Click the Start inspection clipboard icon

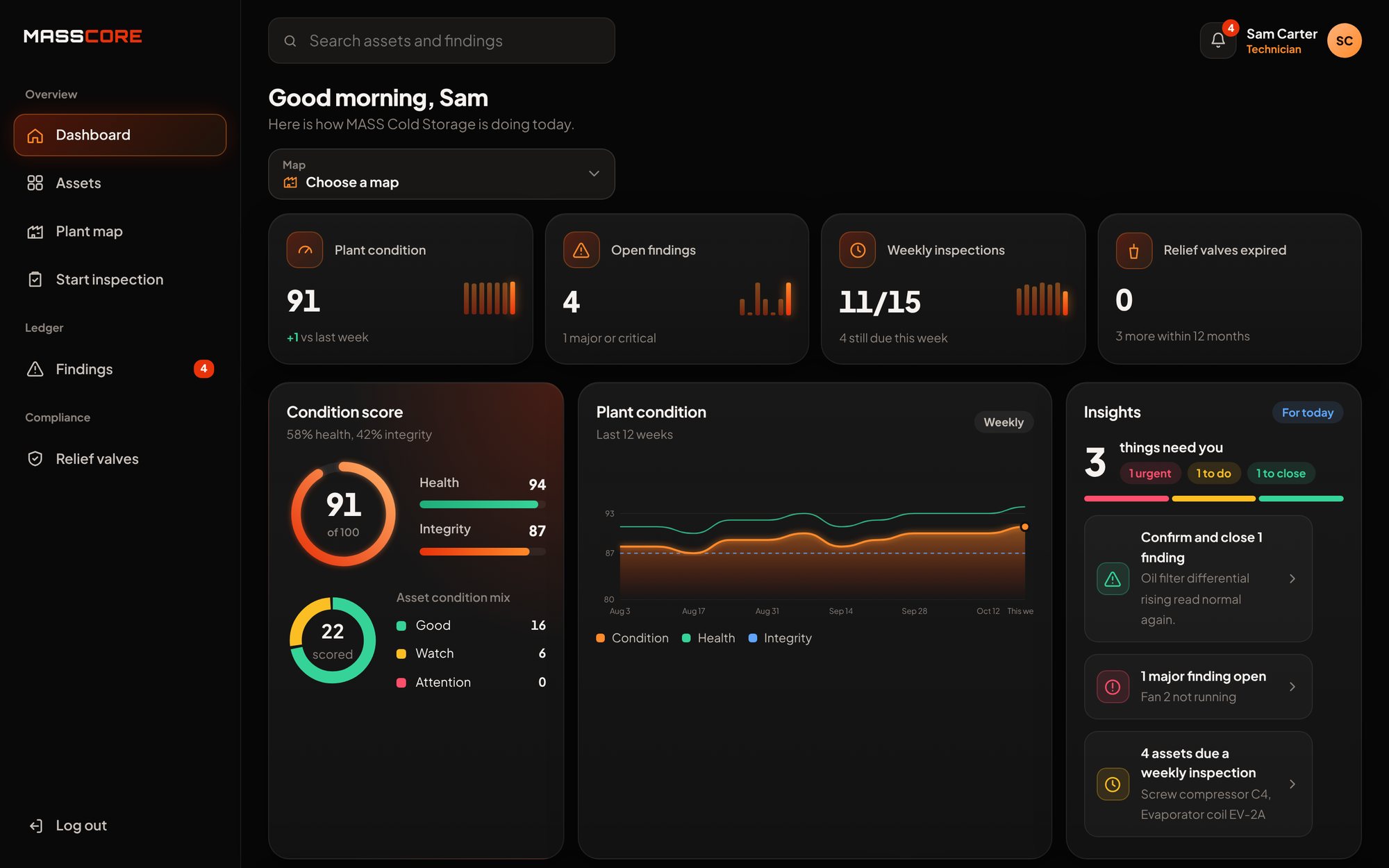tap(35, 279)
